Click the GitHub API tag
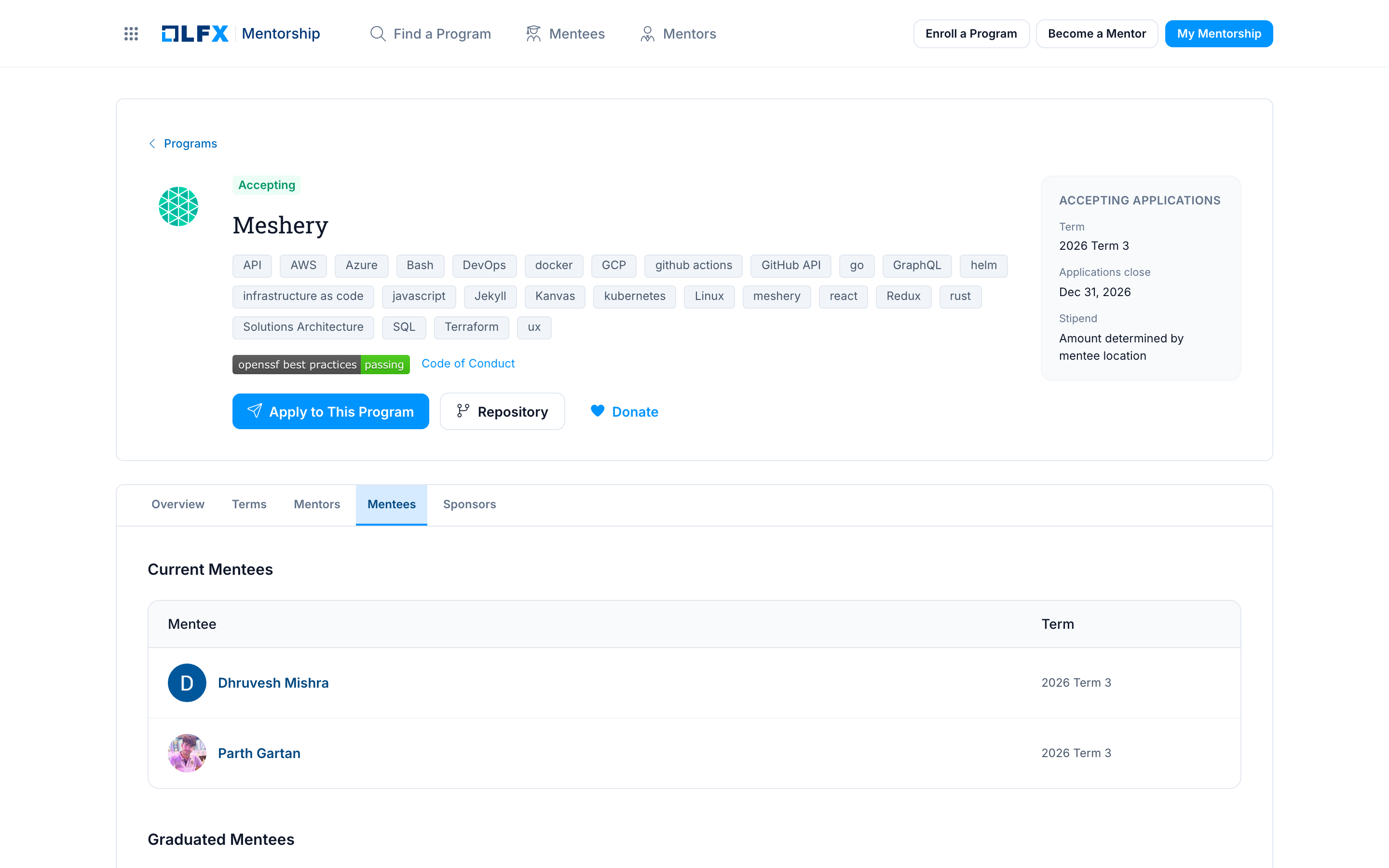1389x868 pixels. tap(791, 265)
